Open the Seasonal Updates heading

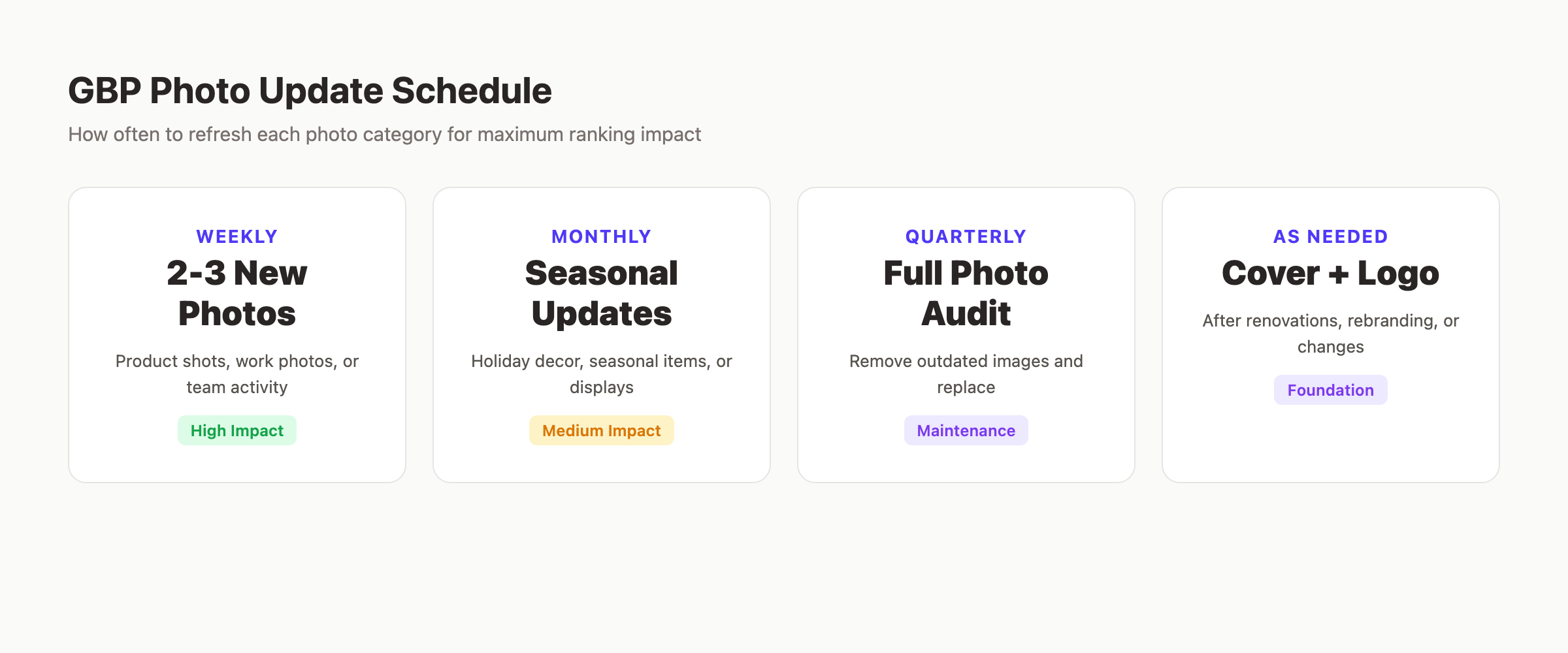(601, 293)
